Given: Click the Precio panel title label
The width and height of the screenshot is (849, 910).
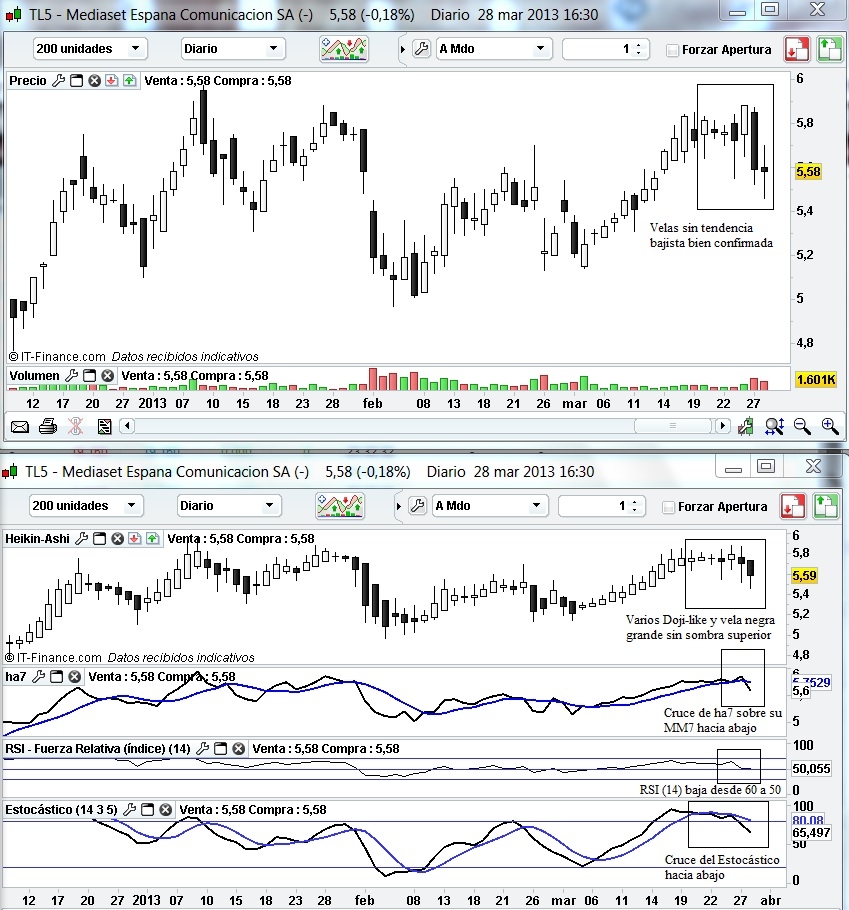Looking at the screenshot, I should coord(28,81).
